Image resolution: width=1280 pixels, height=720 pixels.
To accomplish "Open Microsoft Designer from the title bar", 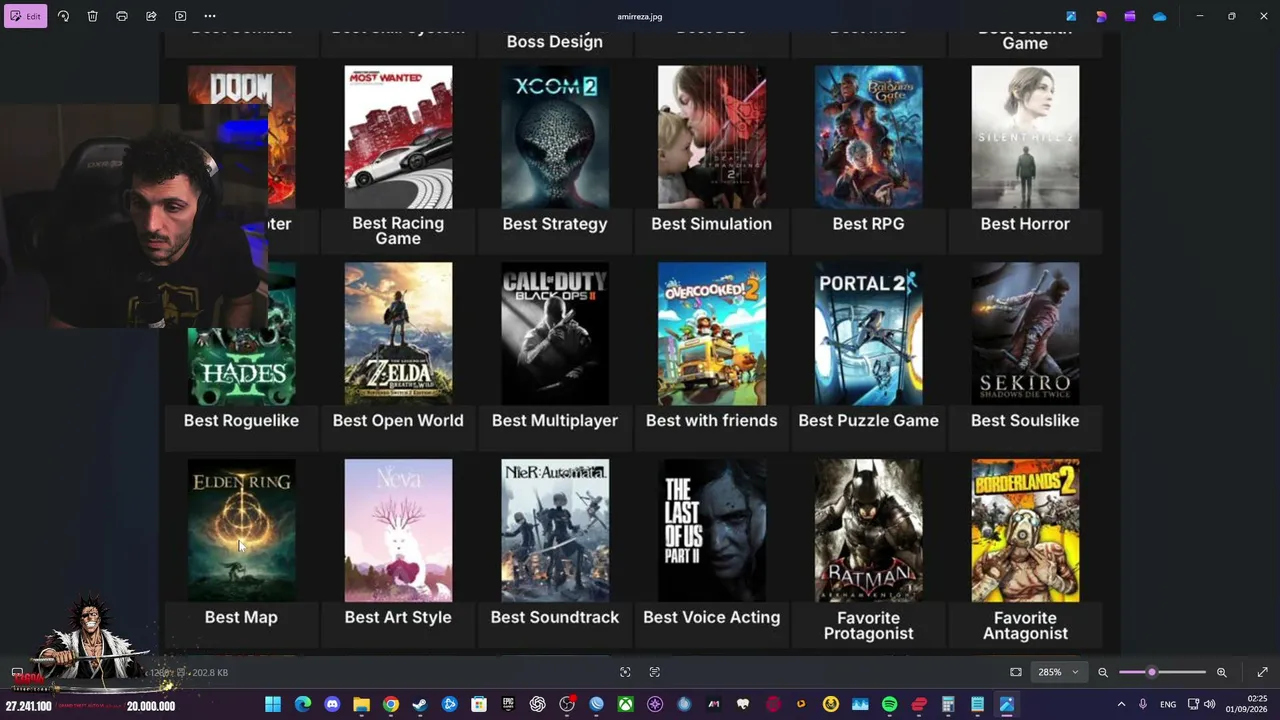I will pyautogui.click(x=1101, y=16).
